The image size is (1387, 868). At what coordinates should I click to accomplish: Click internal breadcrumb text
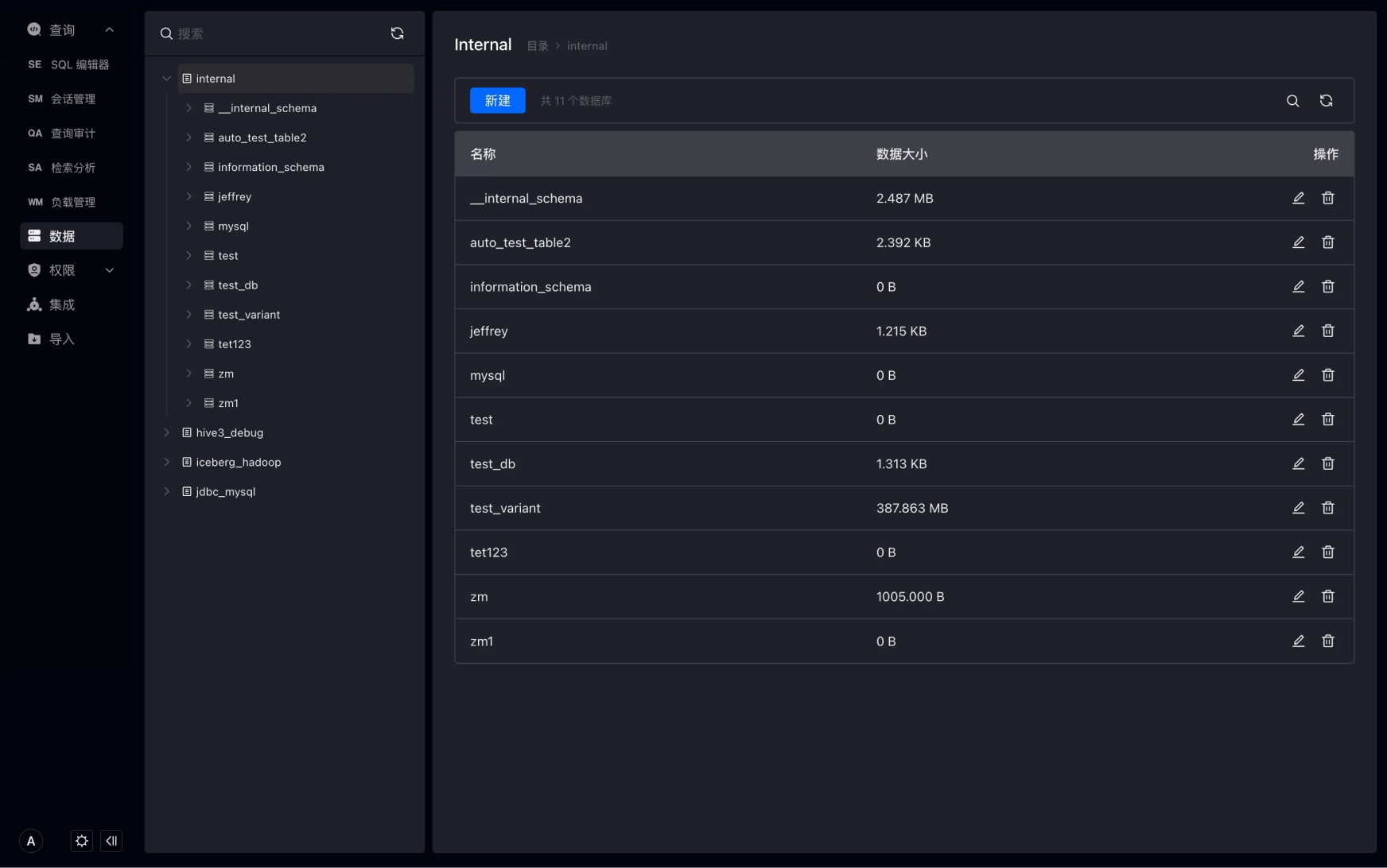pos(587,46)
